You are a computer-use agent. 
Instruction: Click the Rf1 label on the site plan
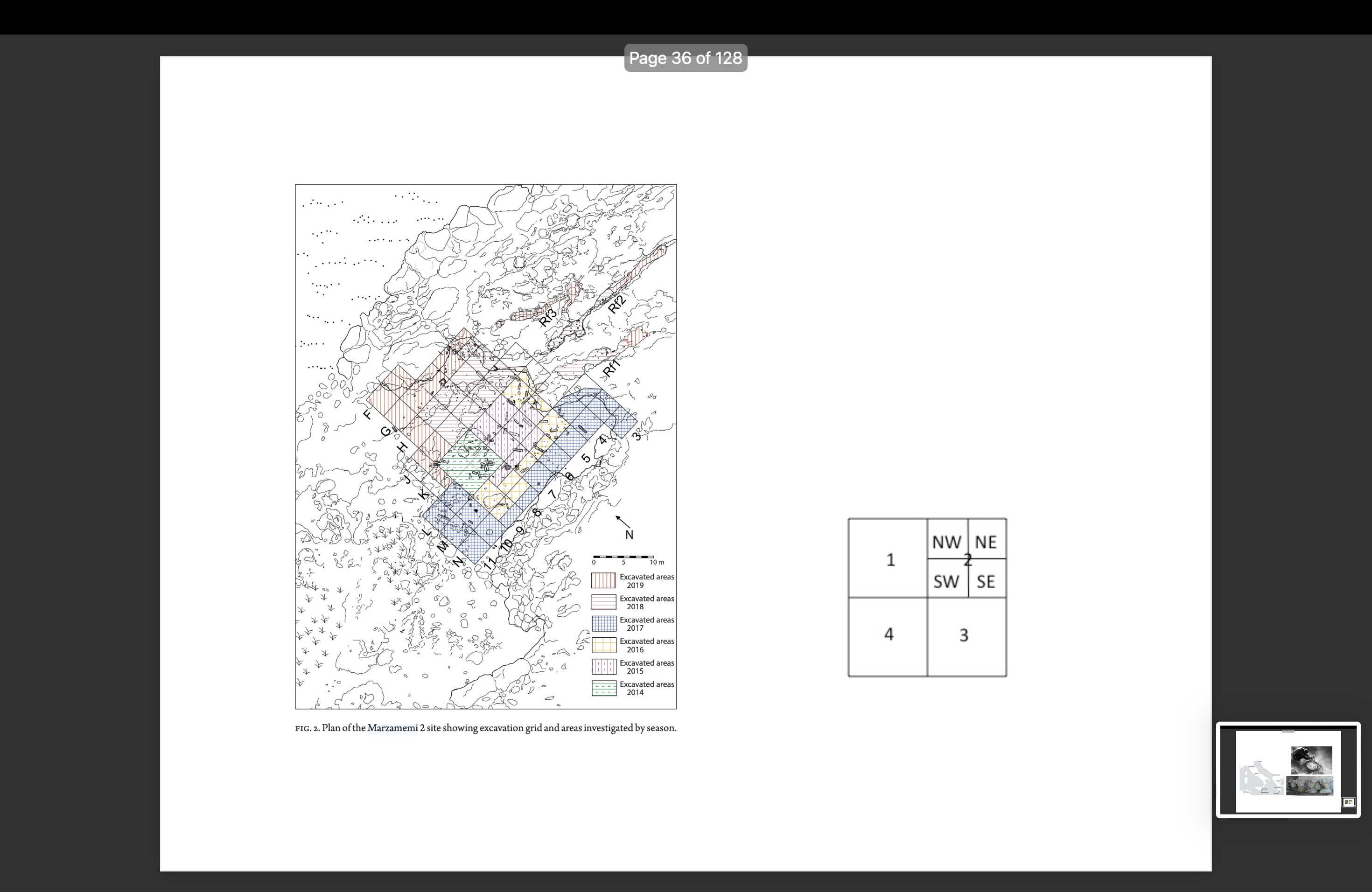(612, 368)
